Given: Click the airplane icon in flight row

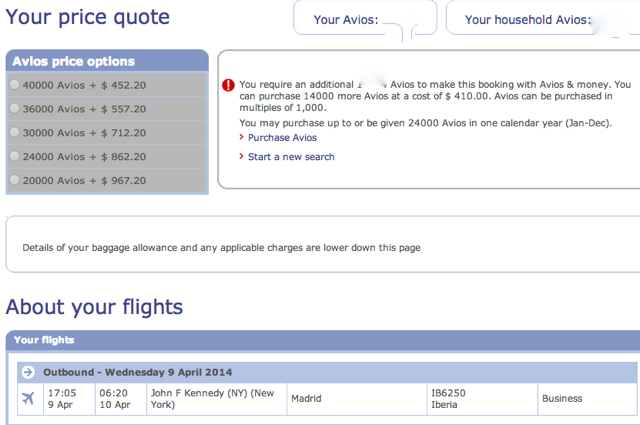Looking at the screenshot, I should (28, 398).
